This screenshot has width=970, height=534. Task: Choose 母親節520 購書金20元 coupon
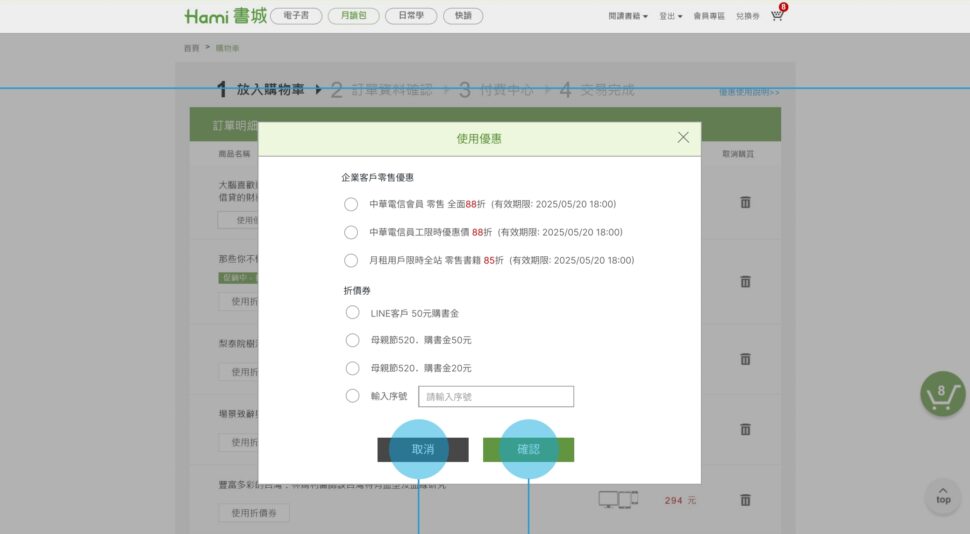pos(352,368)
